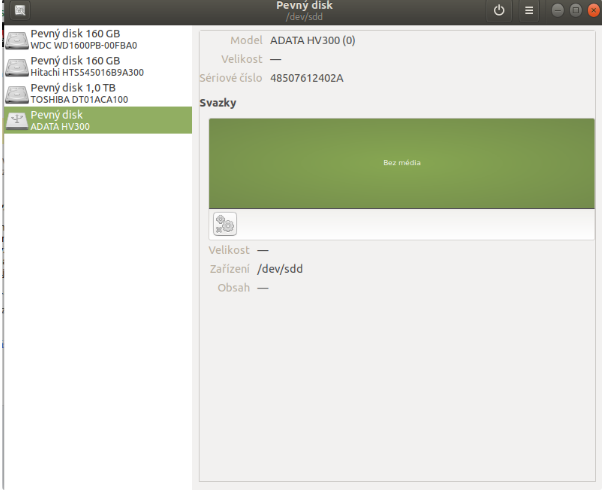Click the model value ADATA HV300 (0)
Viewport: 602px width, 493px height.
tap(313, 40)
